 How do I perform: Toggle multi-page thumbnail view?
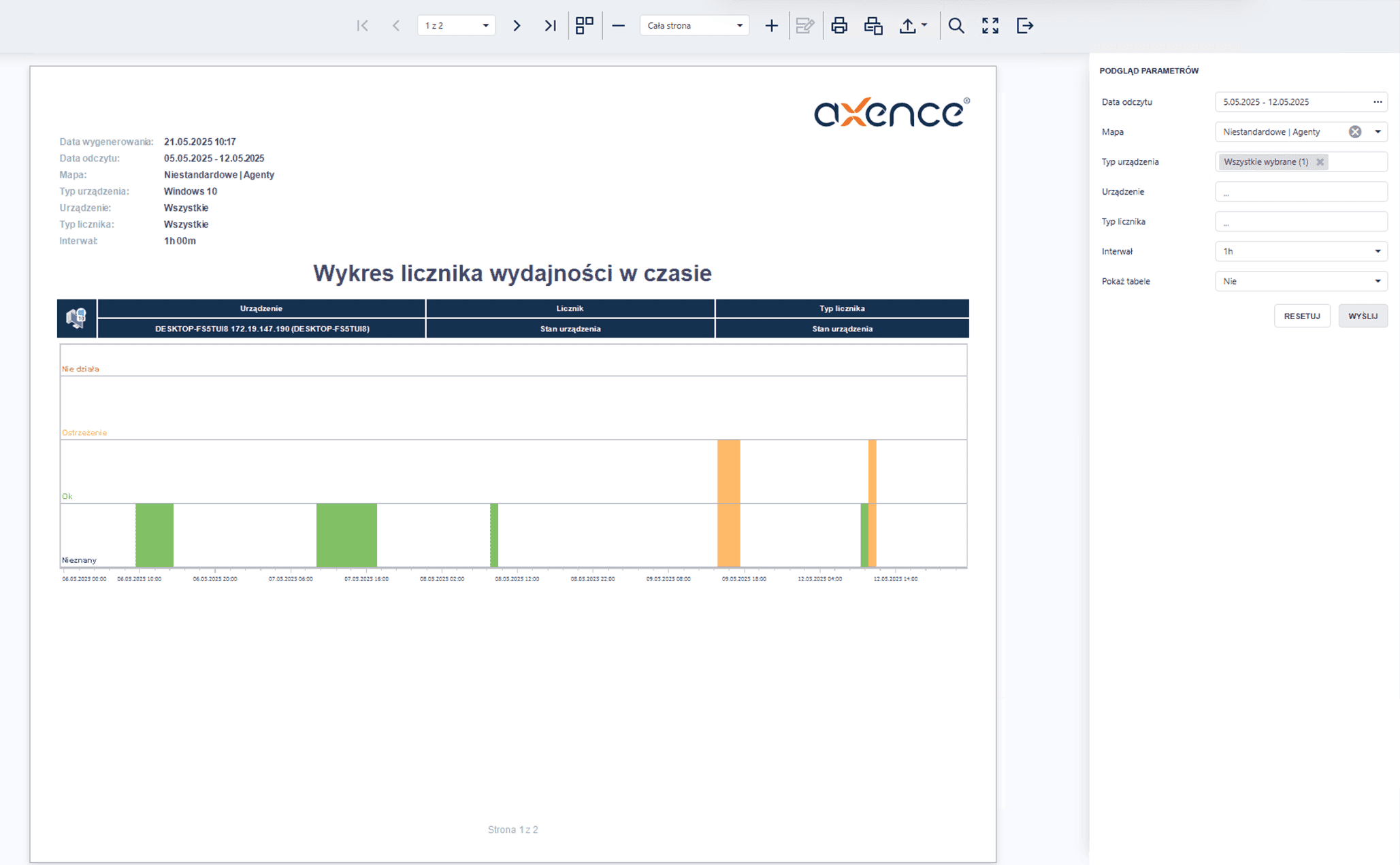[585, 26]
